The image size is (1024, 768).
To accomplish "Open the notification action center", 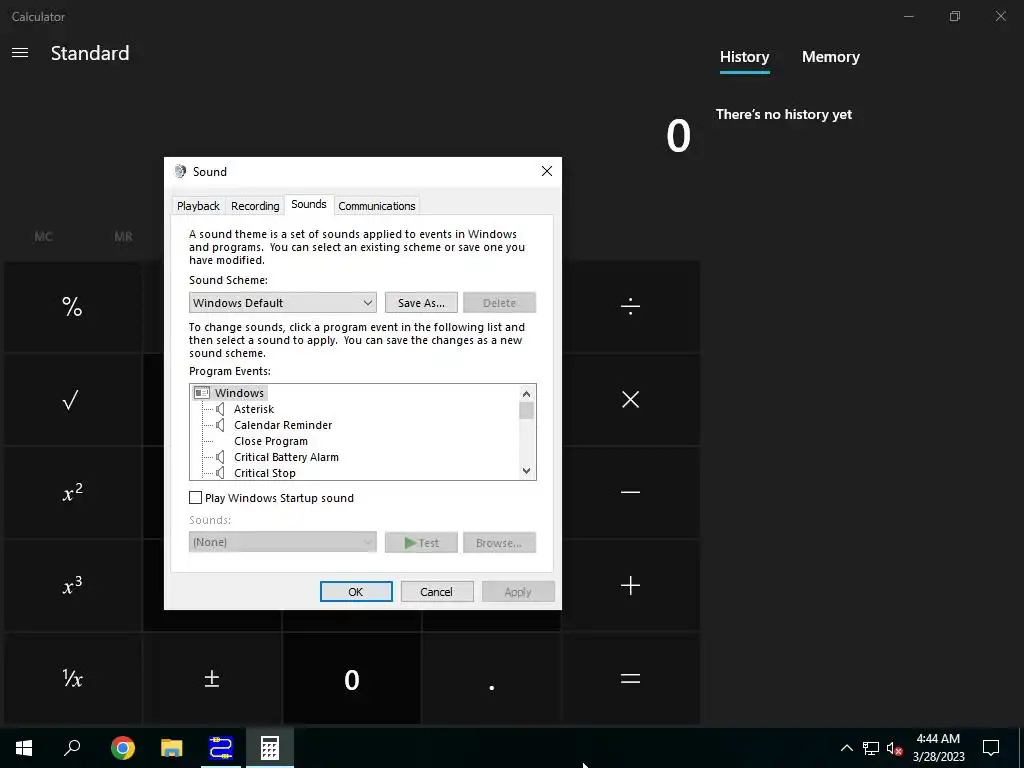I will point(991,748).
